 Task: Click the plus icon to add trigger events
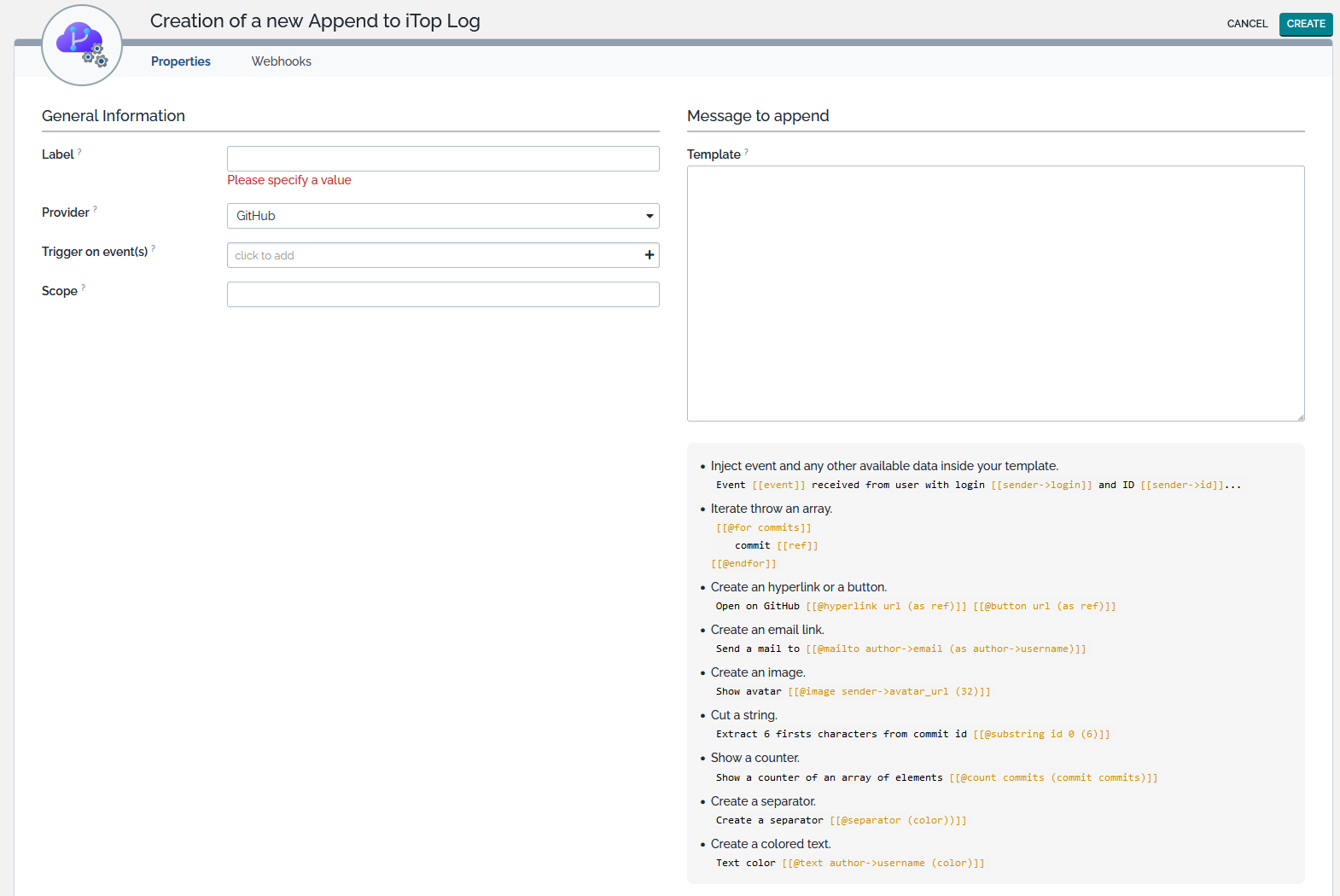pos(650,255)
